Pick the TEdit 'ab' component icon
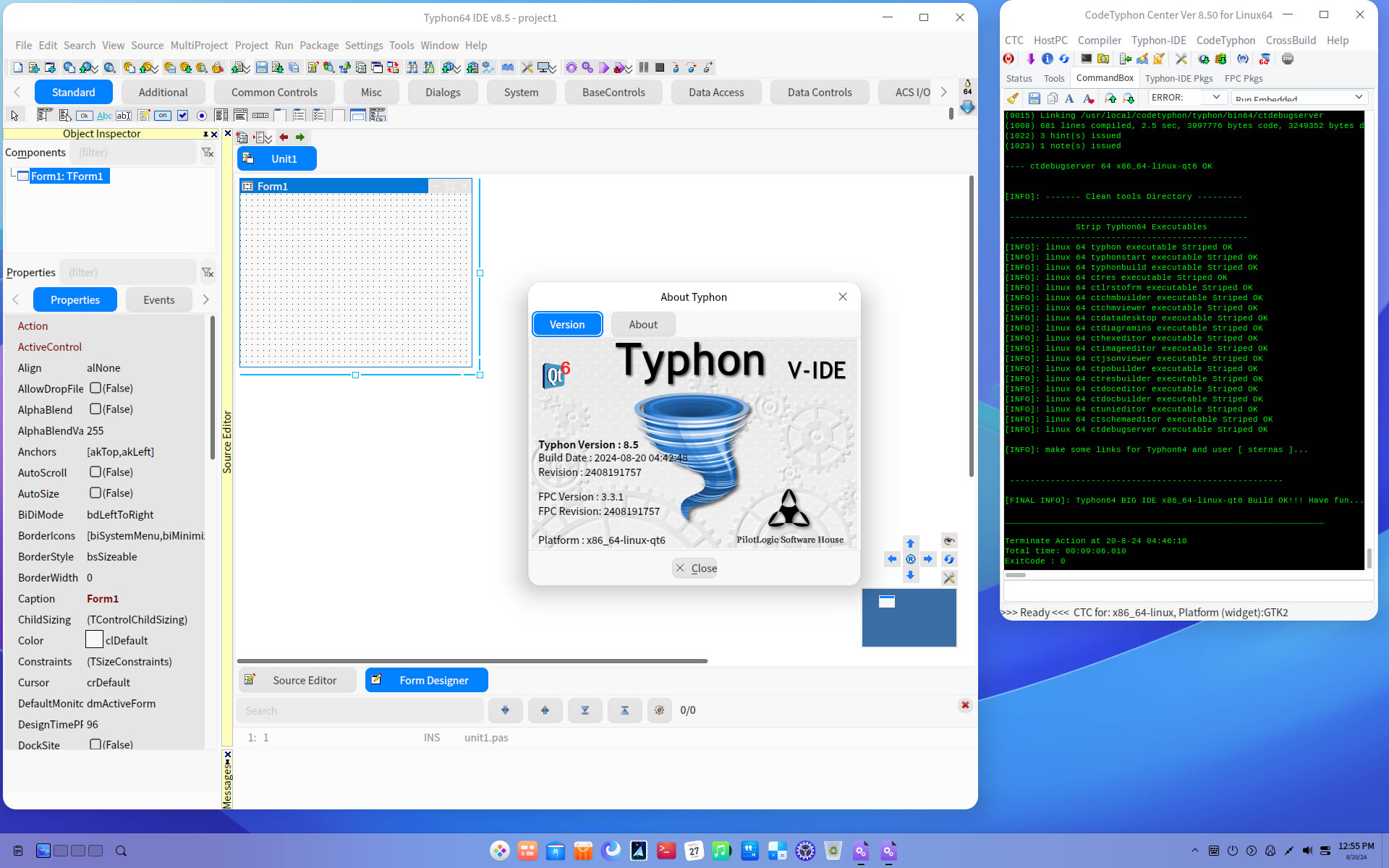The height and width of the screenshot is (868, 1389). click(124, 115)
